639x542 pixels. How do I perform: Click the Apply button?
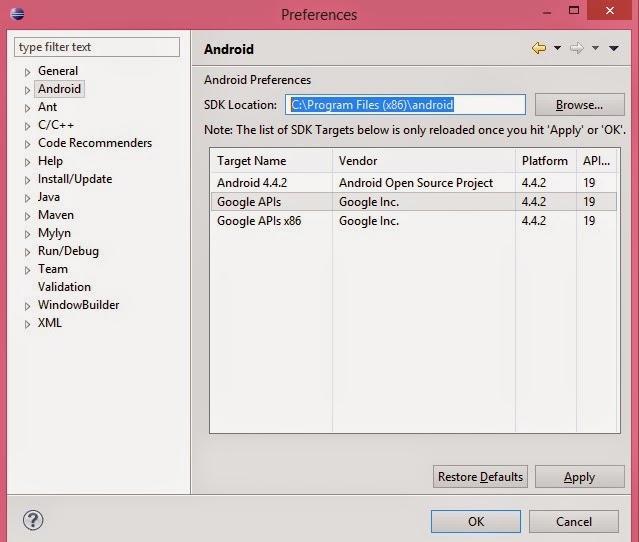(x=580, y=476)
